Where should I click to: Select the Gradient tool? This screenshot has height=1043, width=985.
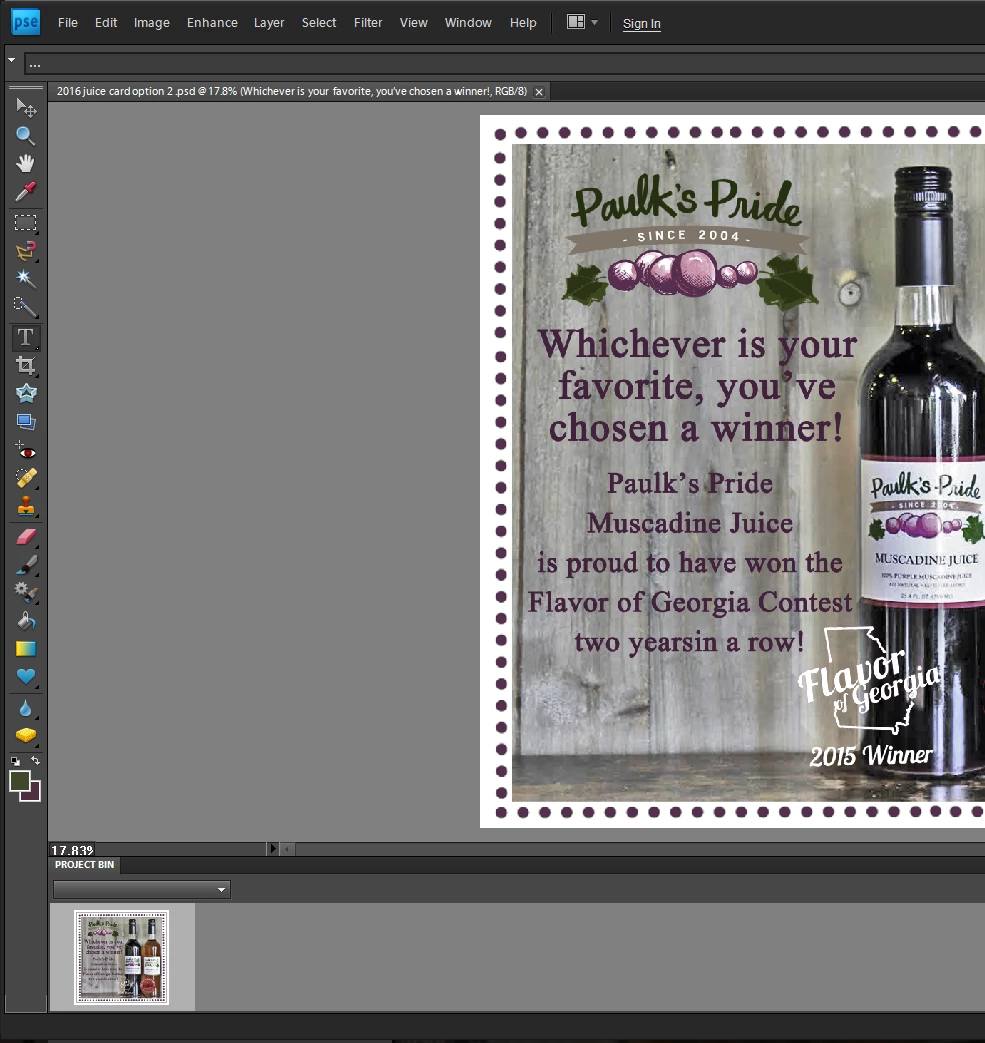[25, 649]
